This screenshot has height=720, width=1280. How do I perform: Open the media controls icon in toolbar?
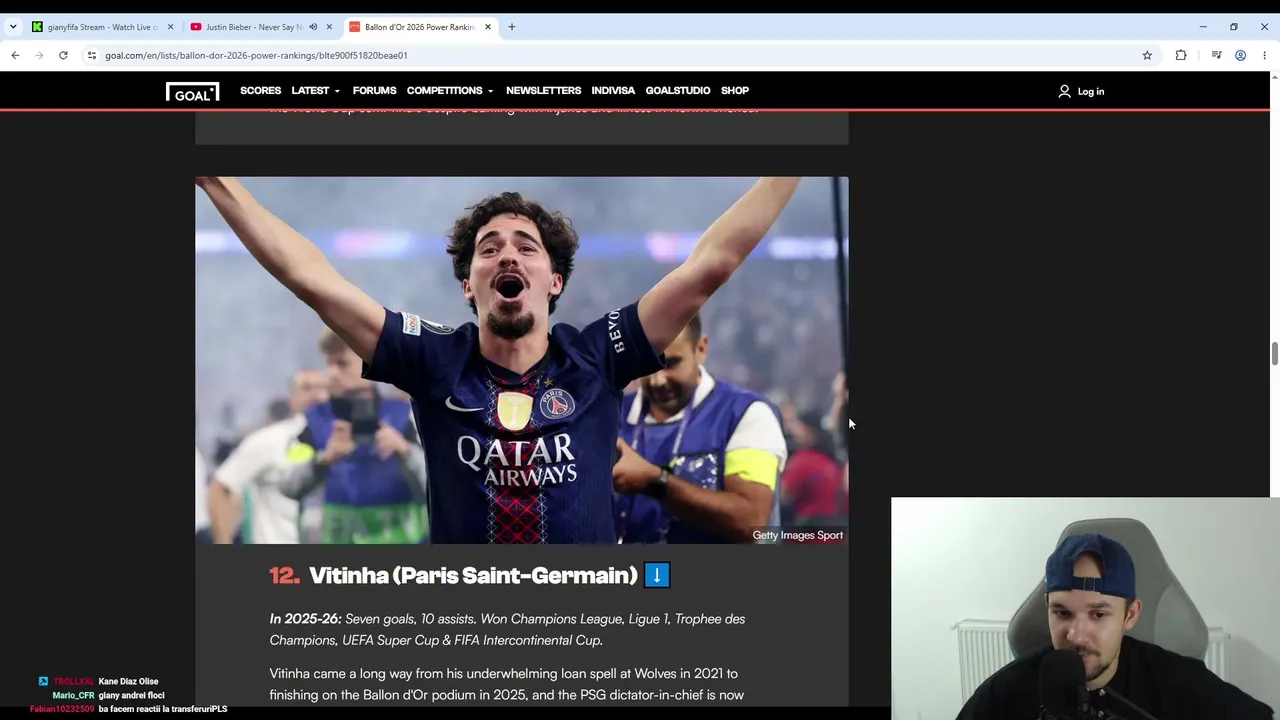click(x=1216, y=55)
